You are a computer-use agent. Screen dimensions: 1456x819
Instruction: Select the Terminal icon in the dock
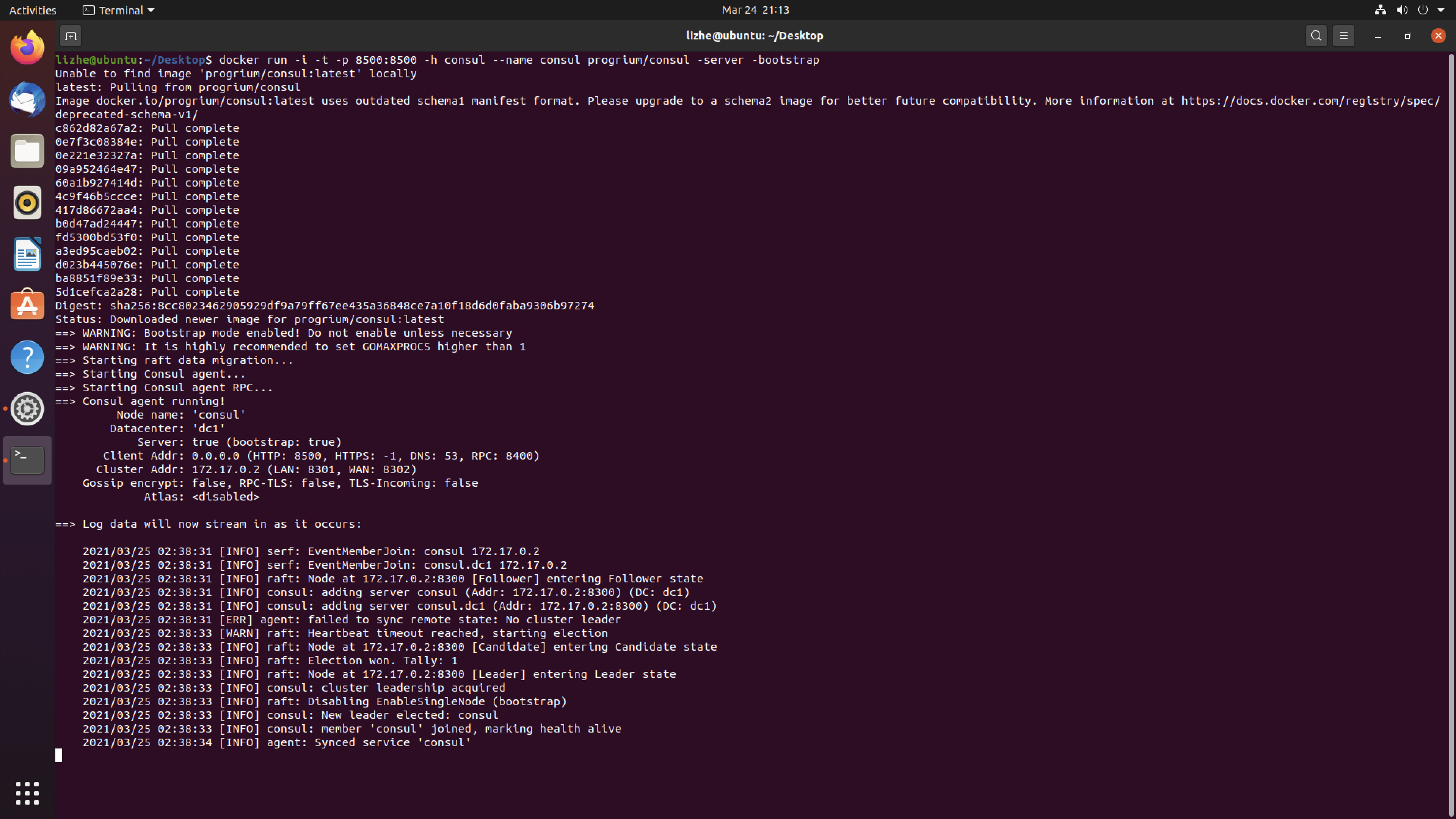pos(27,460)
